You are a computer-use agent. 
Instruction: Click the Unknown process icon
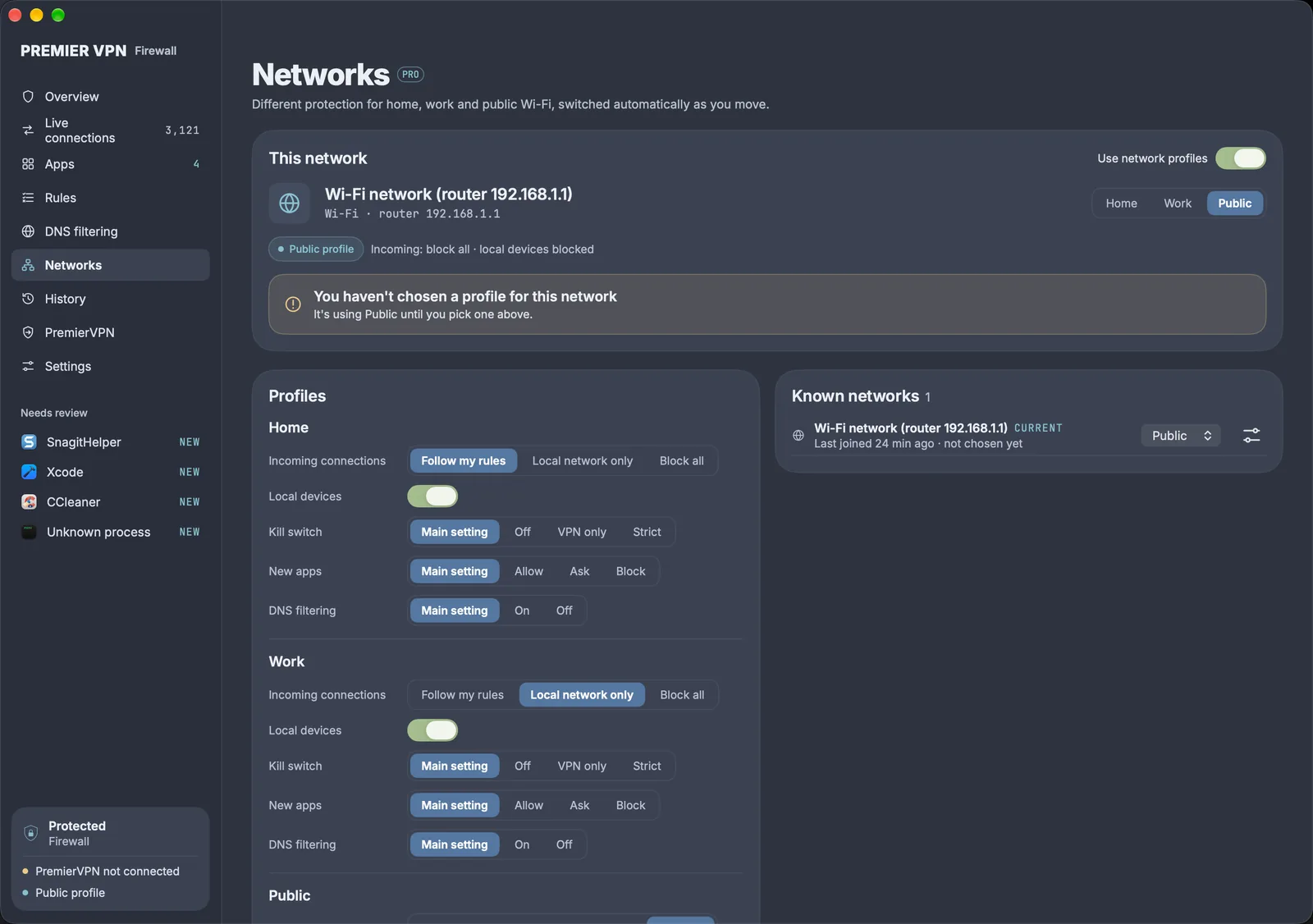tap(29, 532)
